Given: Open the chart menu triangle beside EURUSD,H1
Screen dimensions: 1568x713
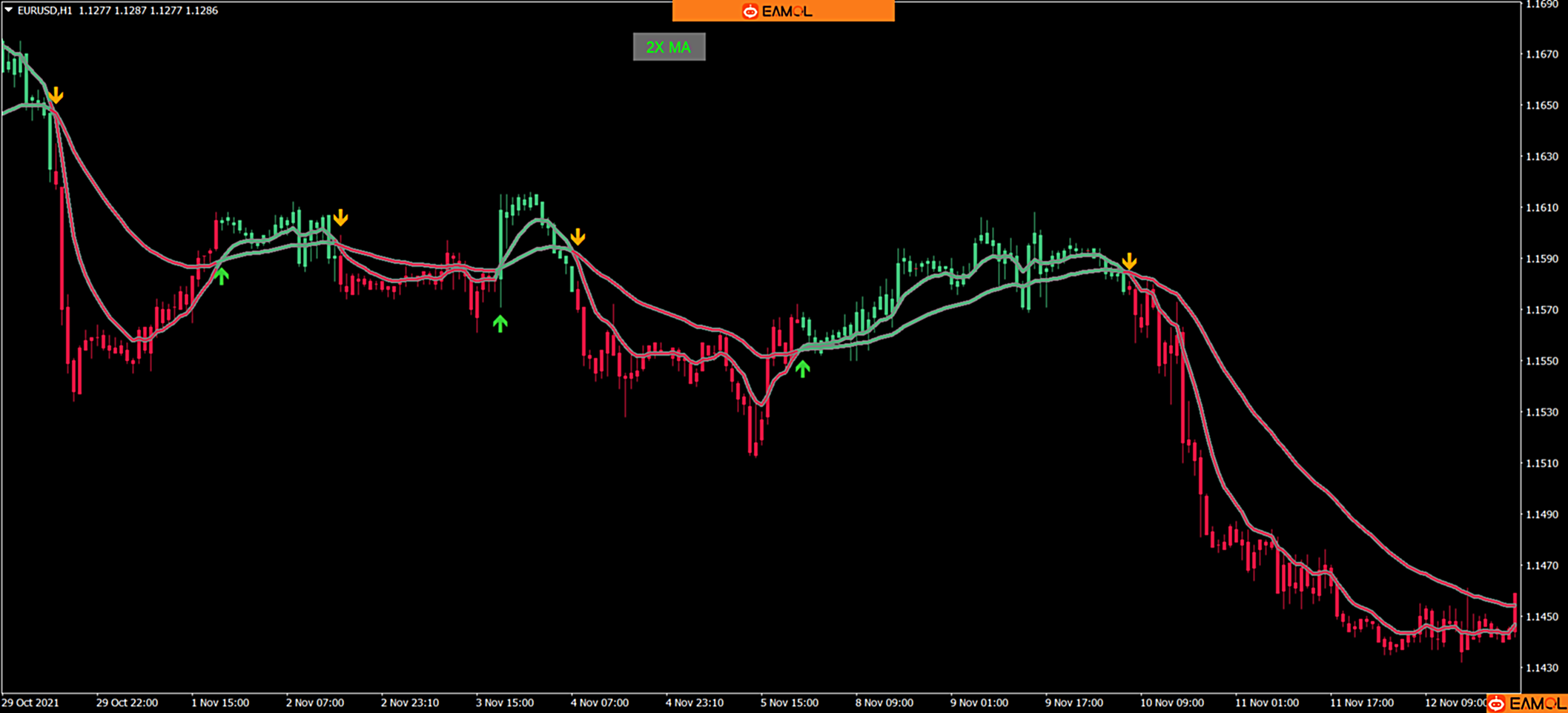Looking at the screenshot, I should click(x=8, y=10).
